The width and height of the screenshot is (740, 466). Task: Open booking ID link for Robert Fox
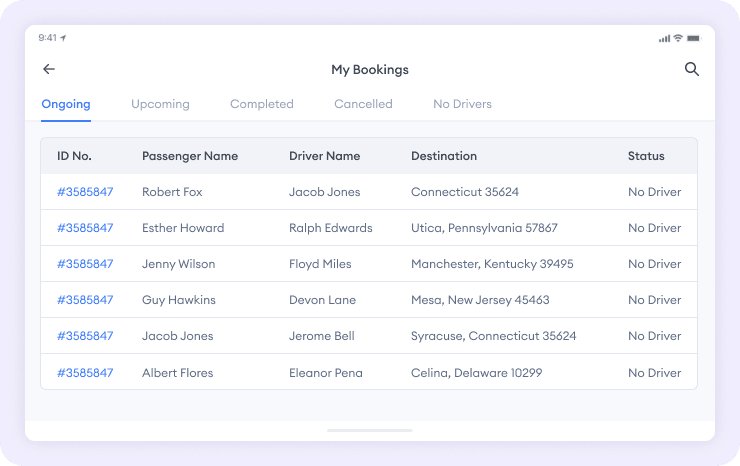(85, 192)
